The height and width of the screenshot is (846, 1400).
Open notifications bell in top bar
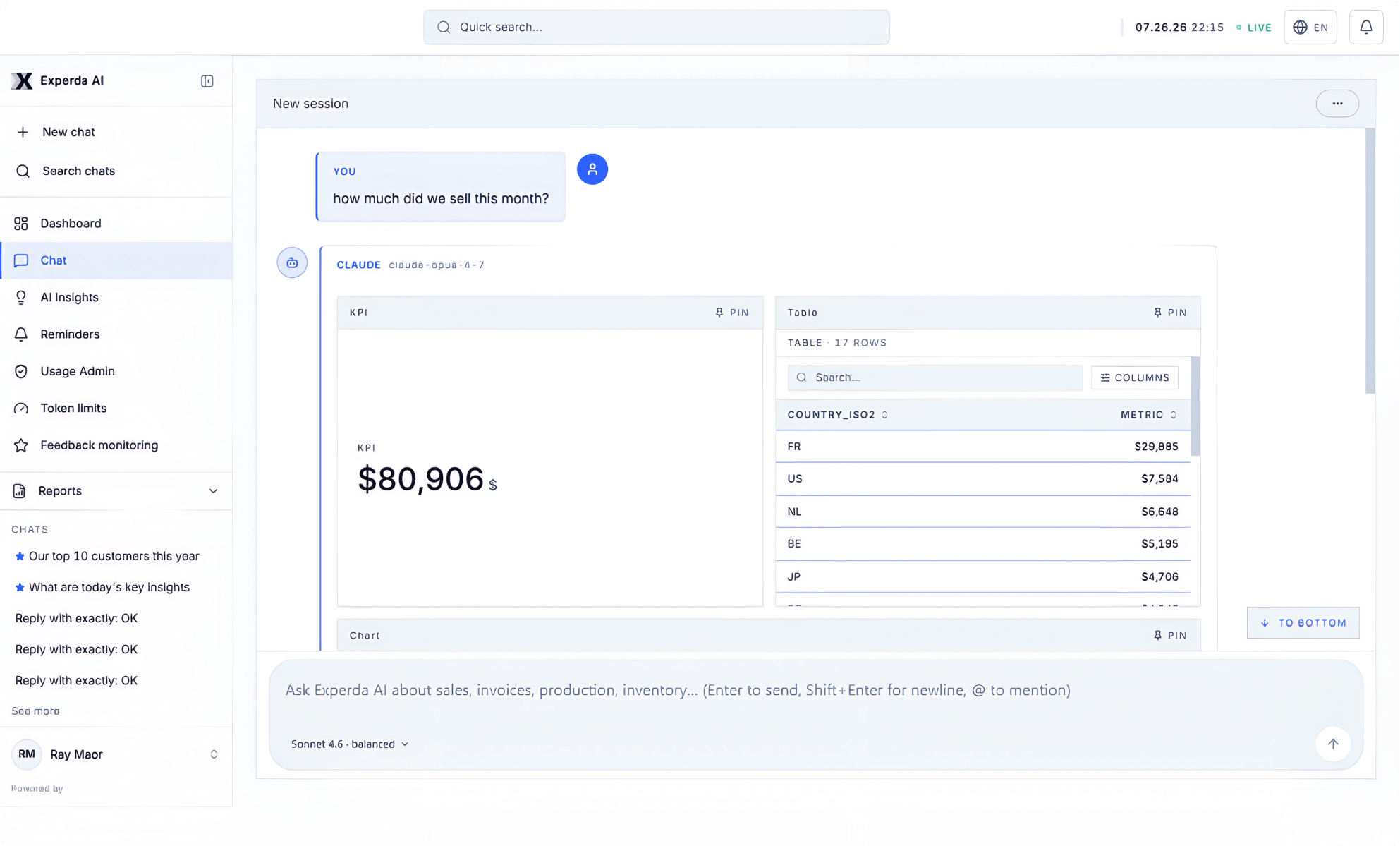coord(1366,28)
